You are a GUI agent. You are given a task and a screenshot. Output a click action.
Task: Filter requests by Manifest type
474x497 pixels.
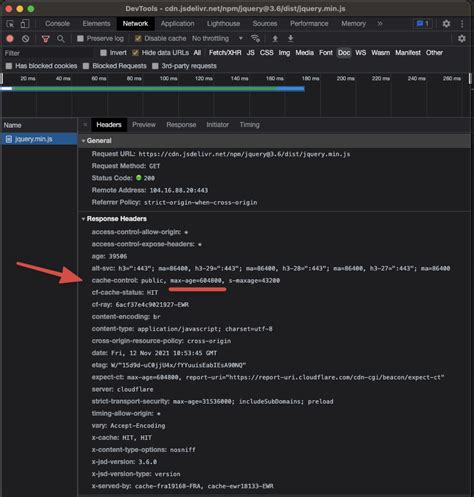tap(408, 53)
